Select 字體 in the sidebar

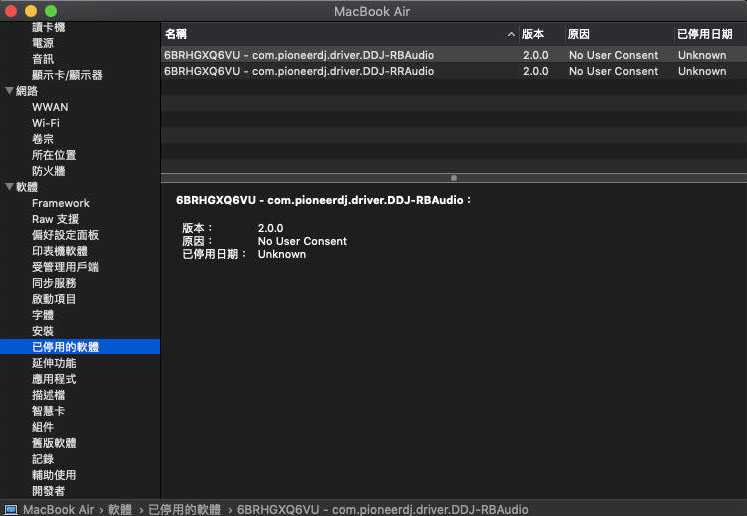tap(43, 315)
